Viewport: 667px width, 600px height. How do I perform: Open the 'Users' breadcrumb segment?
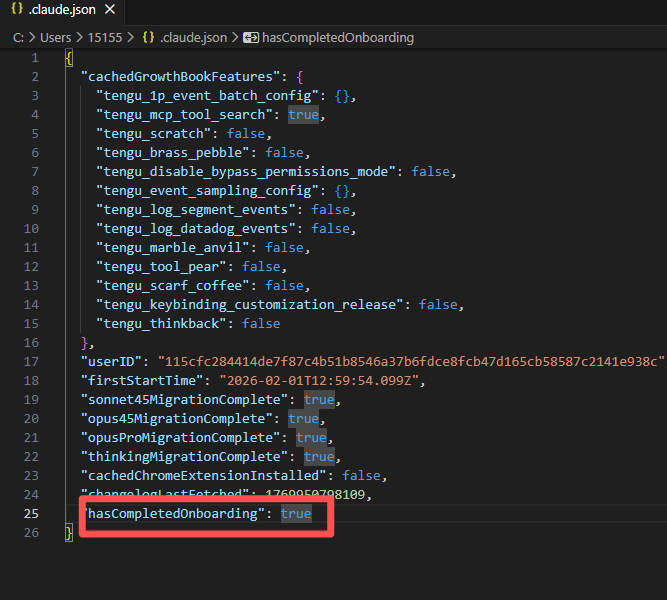click(57, 38)
